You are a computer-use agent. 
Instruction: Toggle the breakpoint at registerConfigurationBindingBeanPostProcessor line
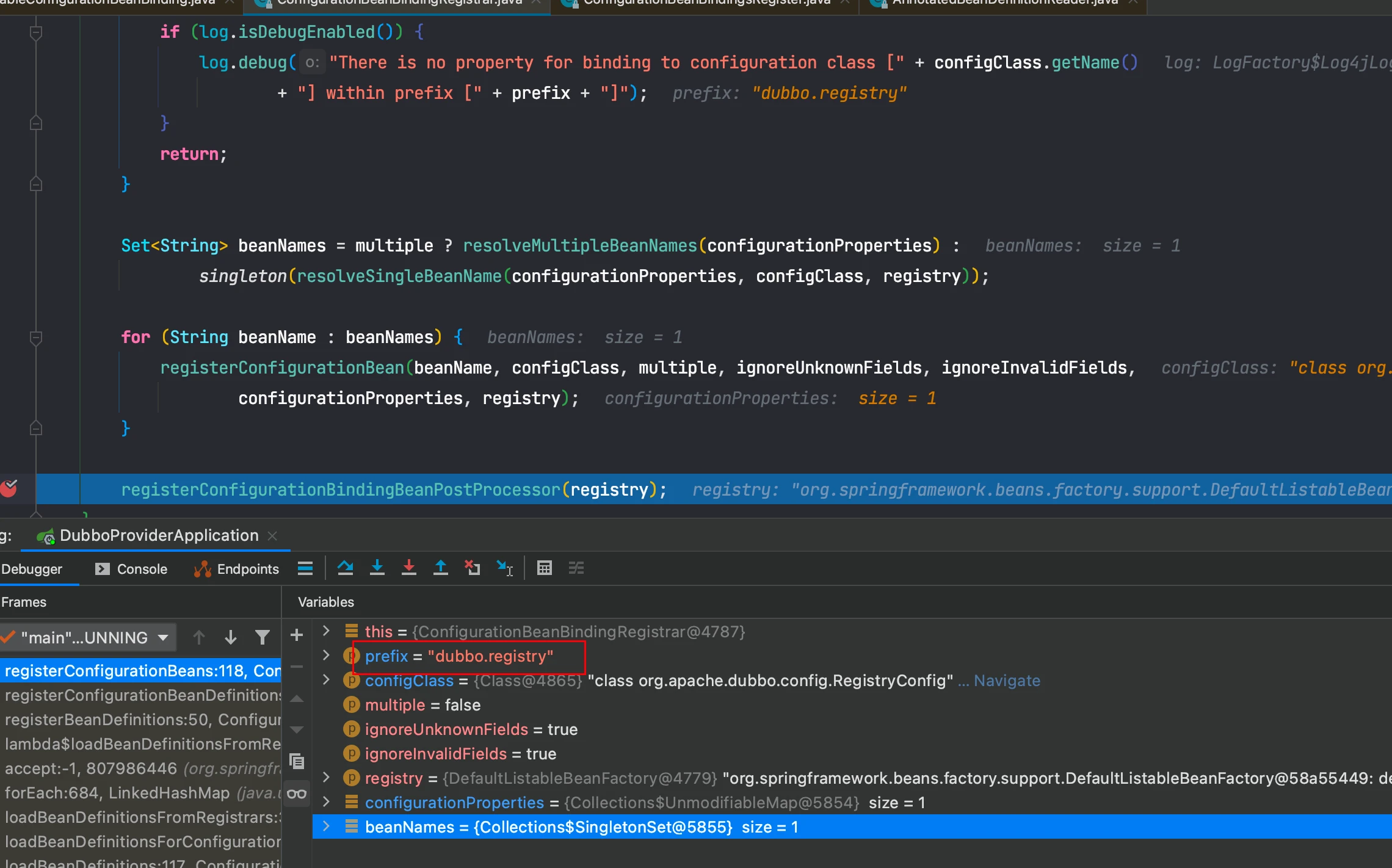pos(9,488)
